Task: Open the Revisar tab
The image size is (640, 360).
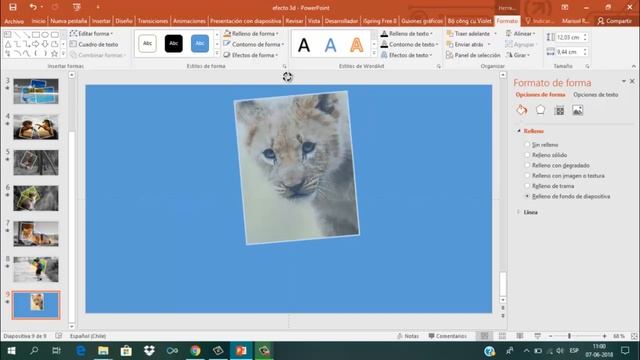Action: pyautogui.click(x=294, y=21)
